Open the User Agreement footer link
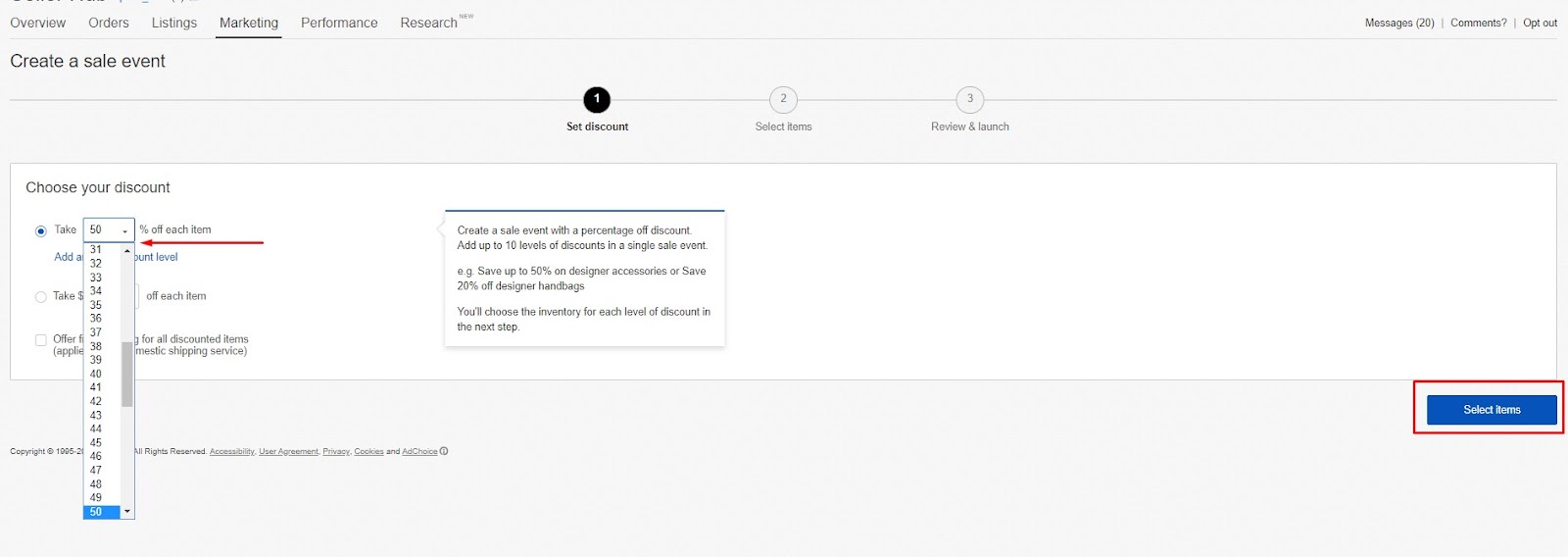The height and width of the screenshot is (557, 1568). pyautogui.click(x=288, y=452)
